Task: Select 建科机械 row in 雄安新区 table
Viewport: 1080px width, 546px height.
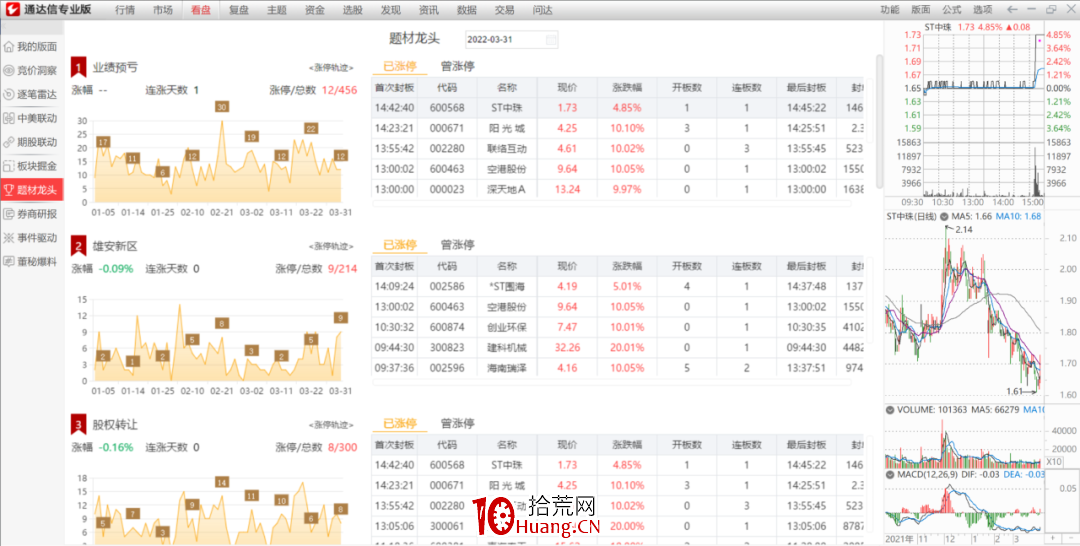Action: (617, 348)
